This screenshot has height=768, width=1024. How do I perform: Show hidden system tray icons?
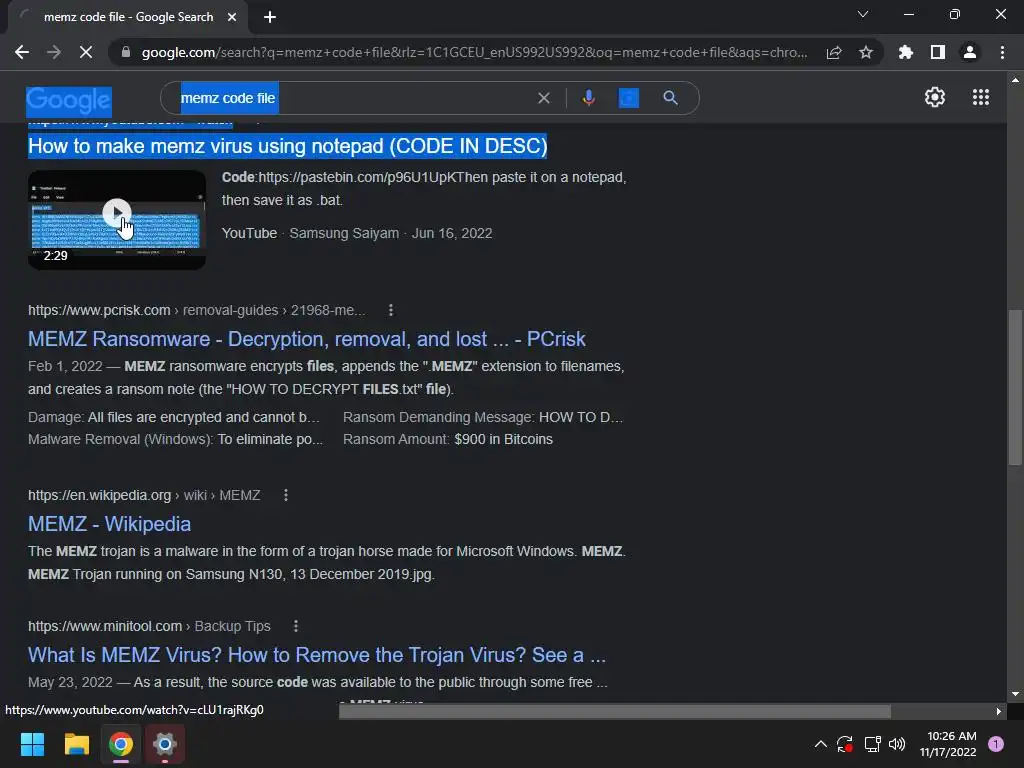point(820,744)
